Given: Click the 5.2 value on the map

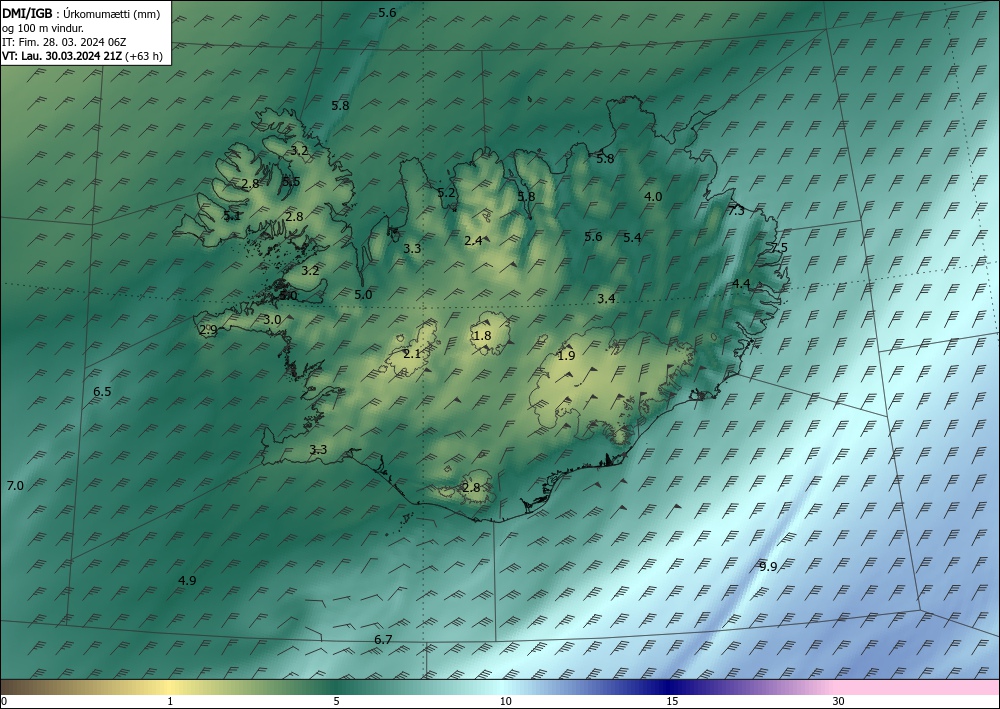Looking at the screenshot, I should (x=446, y=192).
